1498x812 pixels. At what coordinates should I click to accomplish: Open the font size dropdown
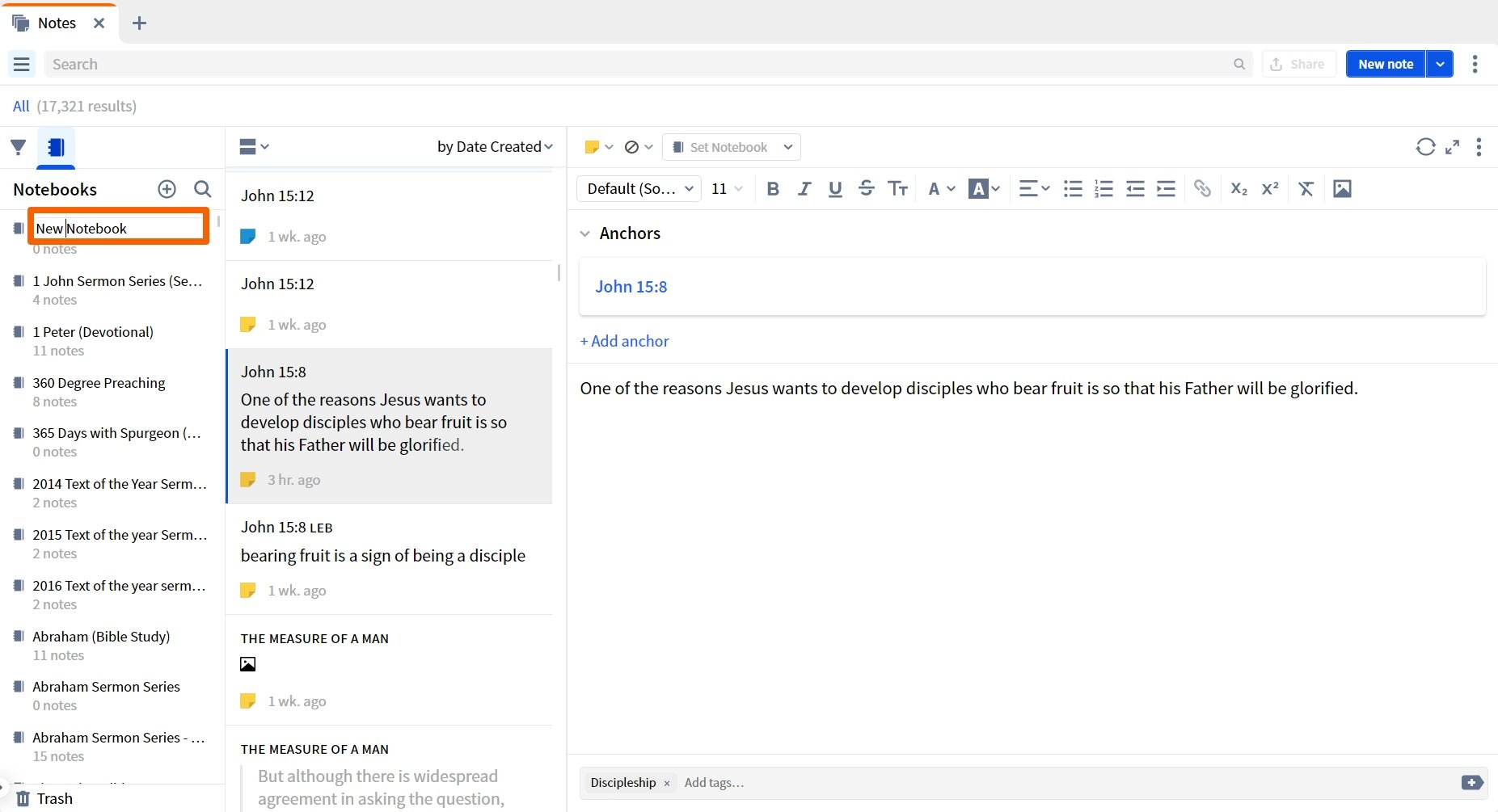coord(727,189)
